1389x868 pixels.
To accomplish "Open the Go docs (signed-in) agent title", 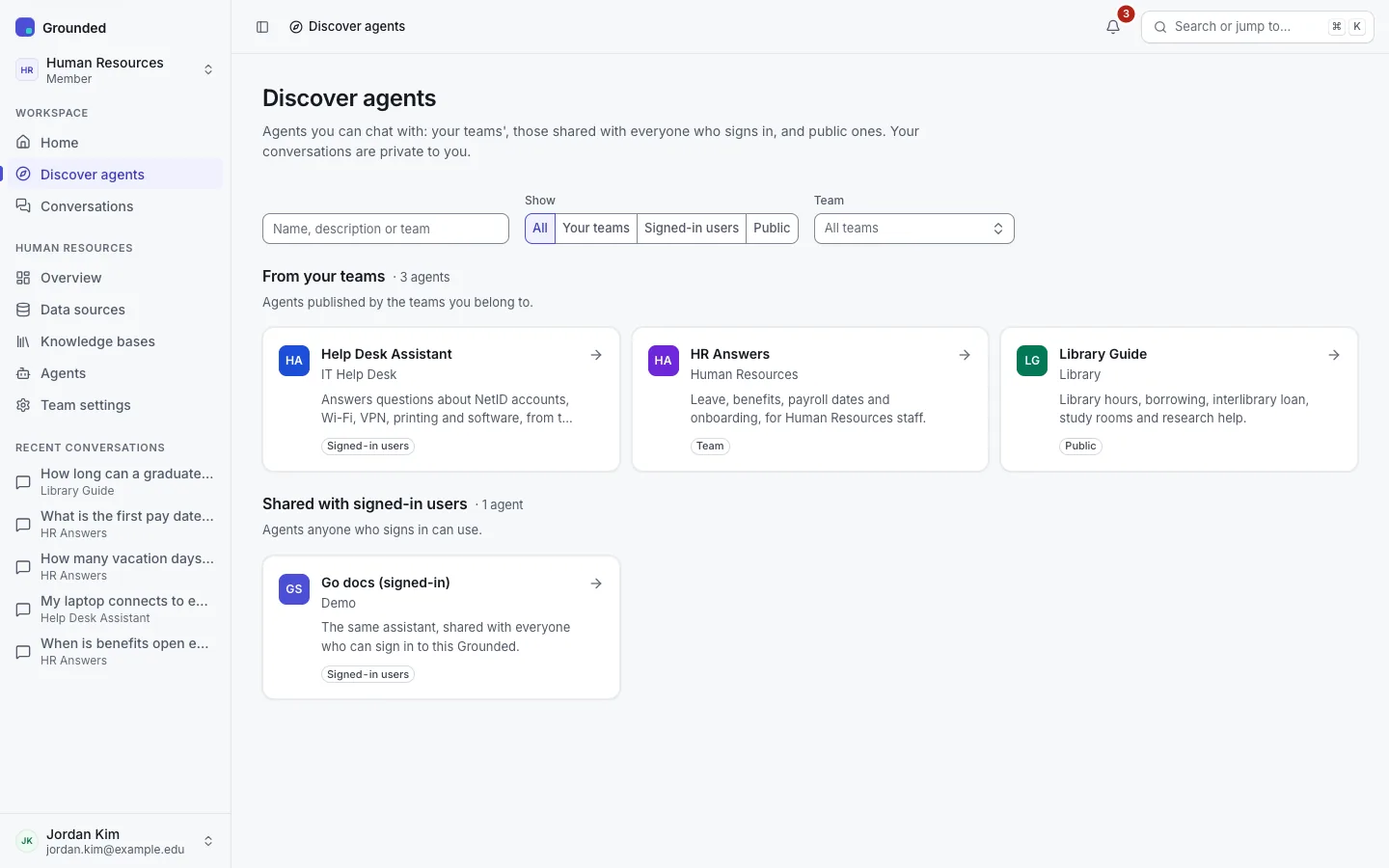I will 386,583.
